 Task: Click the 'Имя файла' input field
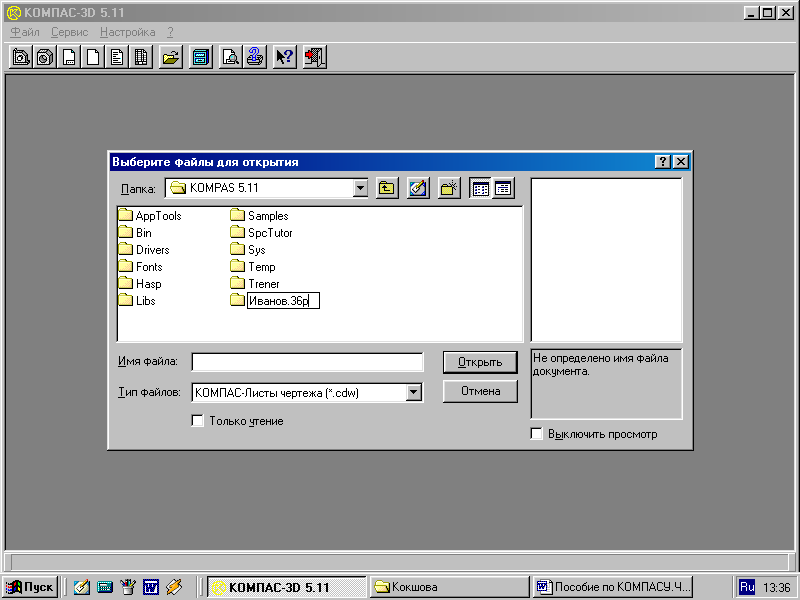[307, 362]
